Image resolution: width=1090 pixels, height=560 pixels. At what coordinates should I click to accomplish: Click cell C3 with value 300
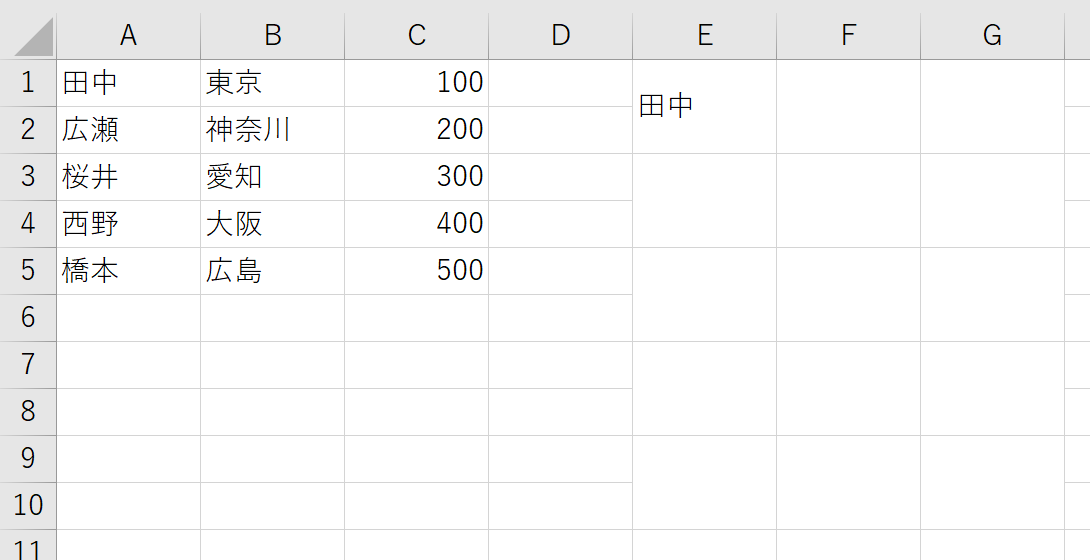click(x=416, y=176)
